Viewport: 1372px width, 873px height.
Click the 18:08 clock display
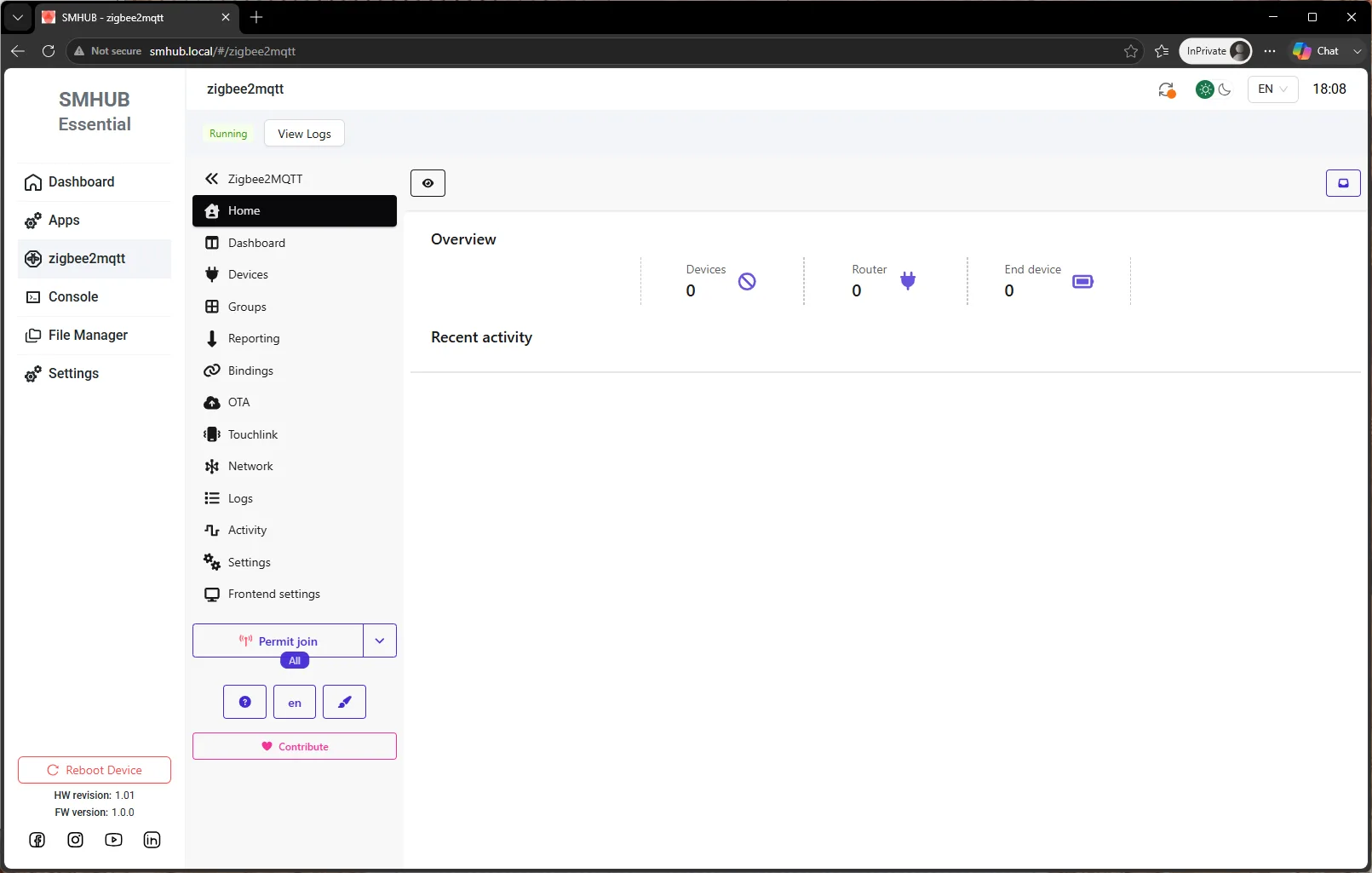click(1329, 89)
